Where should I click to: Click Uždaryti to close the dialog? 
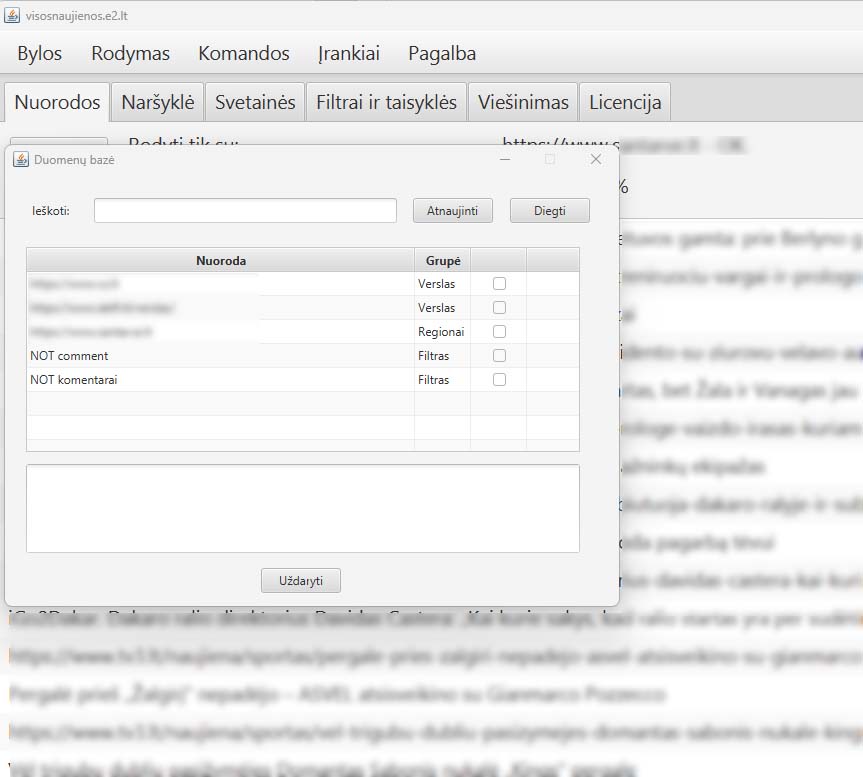coord(301,581)
